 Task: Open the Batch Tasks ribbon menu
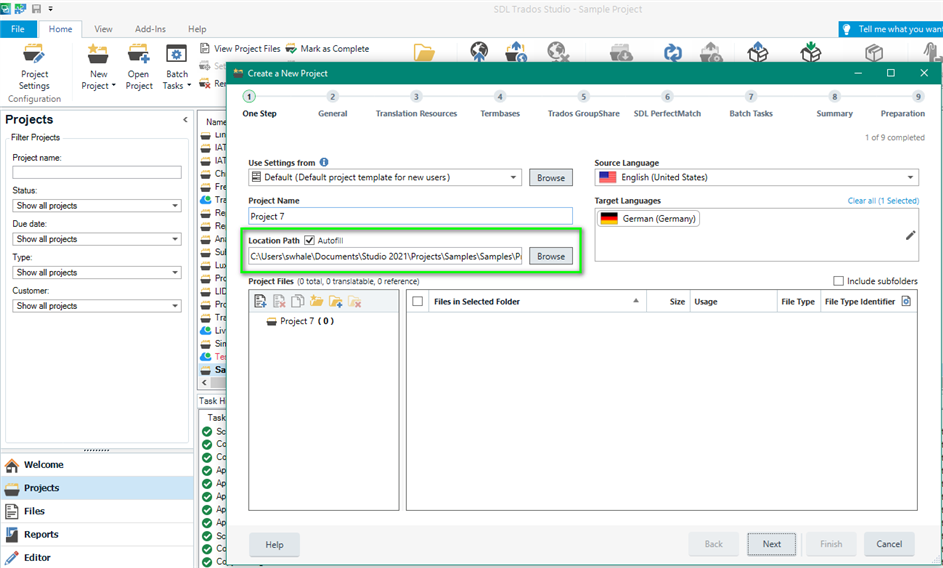177,68
